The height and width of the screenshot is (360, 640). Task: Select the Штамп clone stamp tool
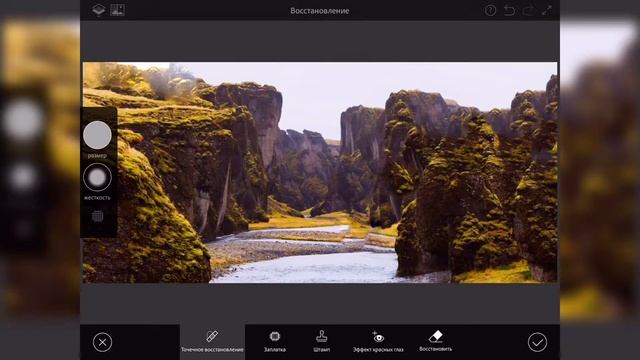coord(322,341)
